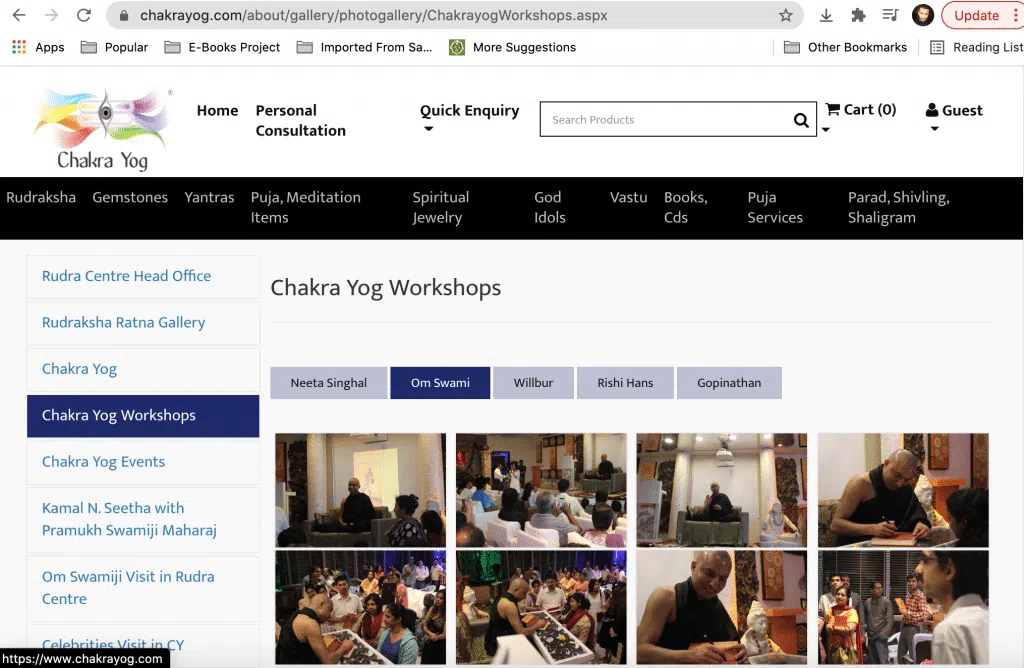Open photo with projector screen presentation

coord(360,490)
